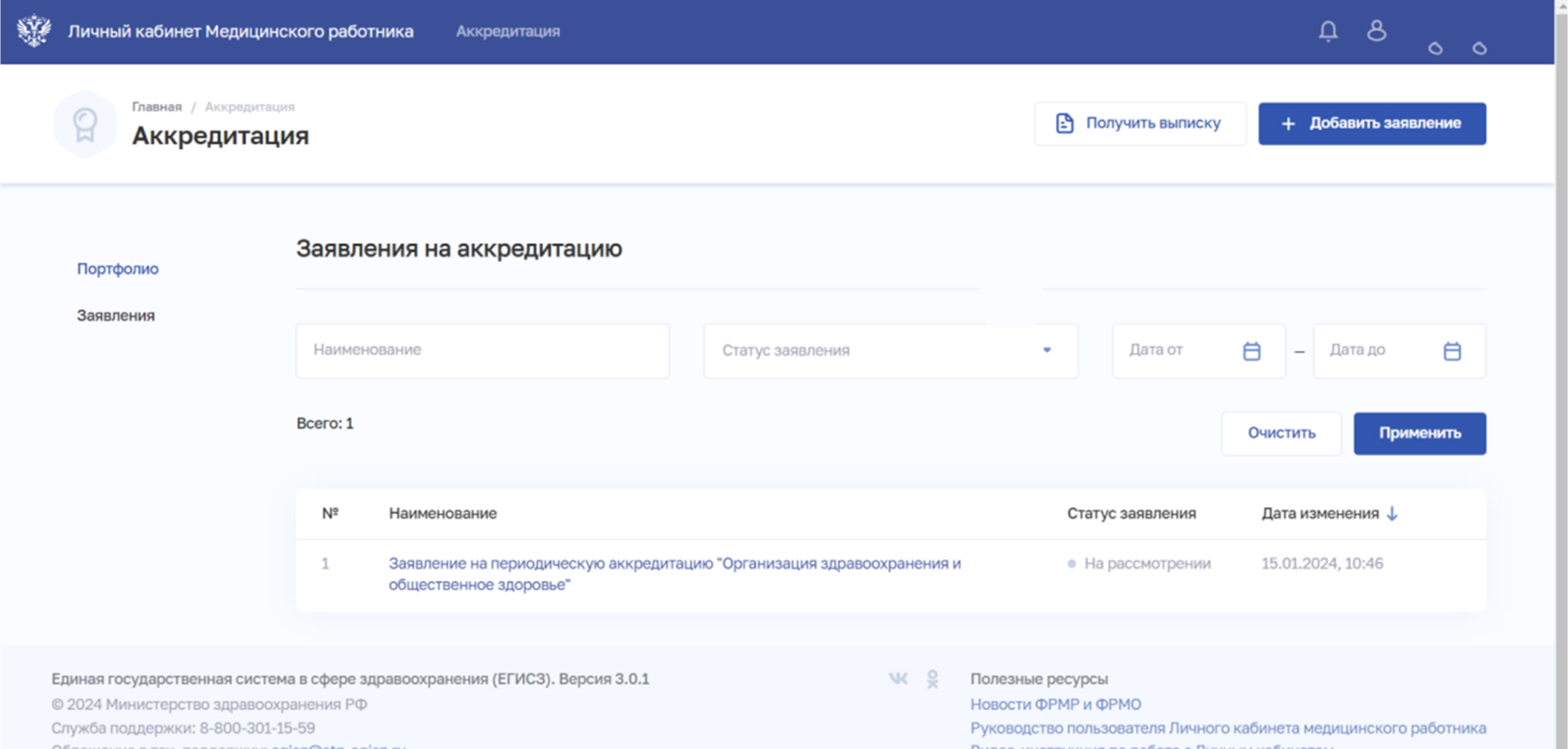Viewport: 1568px width, 749px height.
Task: Click the '15.01.2024, 10:46' date cell
Action: (x=1322, y=563)
